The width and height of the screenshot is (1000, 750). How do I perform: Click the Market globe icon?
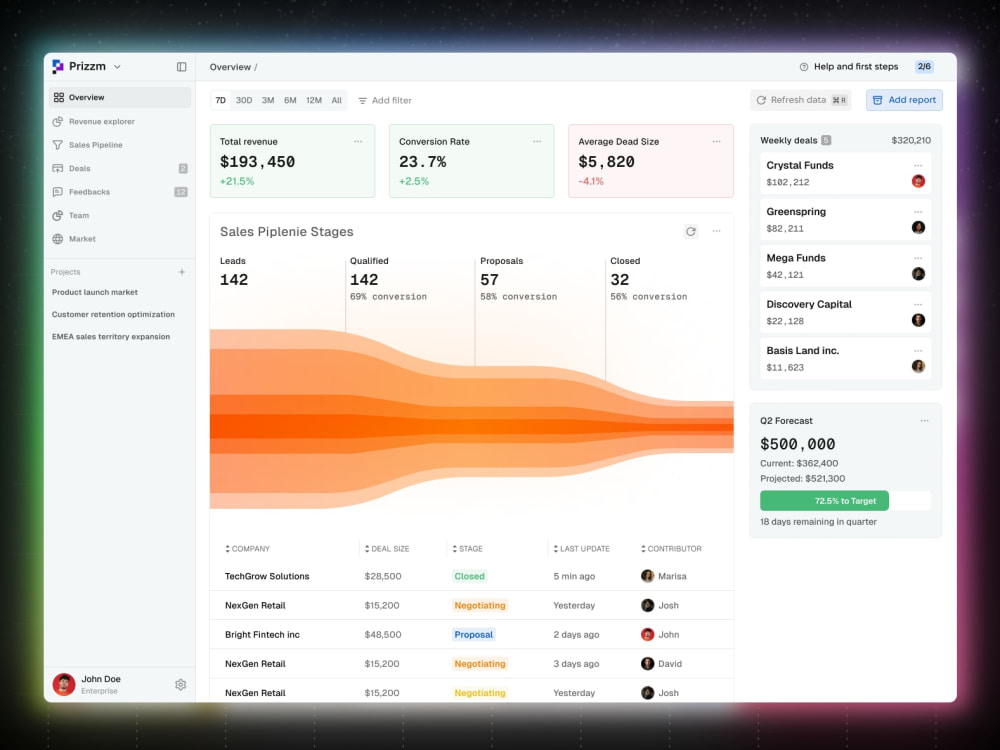58,239
